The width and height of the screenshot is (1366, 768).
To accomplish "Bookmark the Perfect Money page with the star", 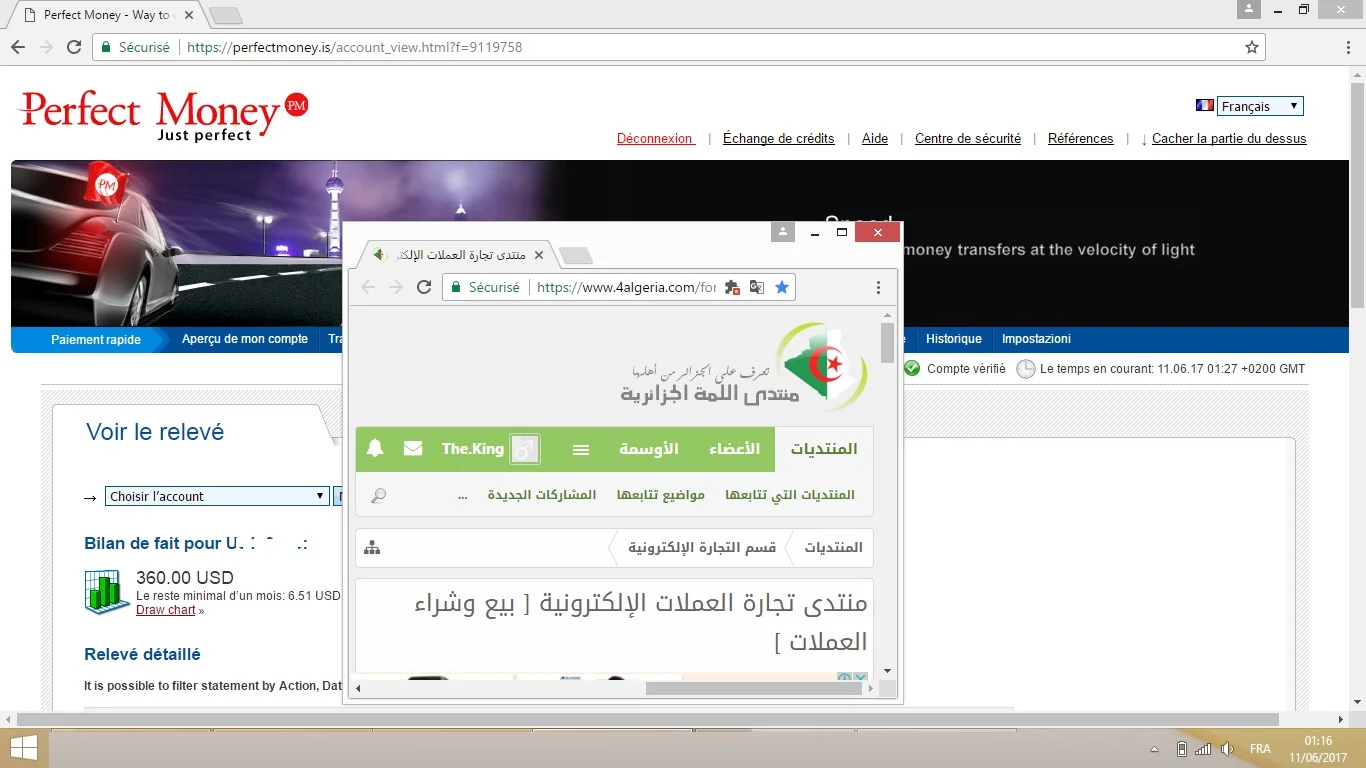I will pyautogui.click(x=1251, y=47).
